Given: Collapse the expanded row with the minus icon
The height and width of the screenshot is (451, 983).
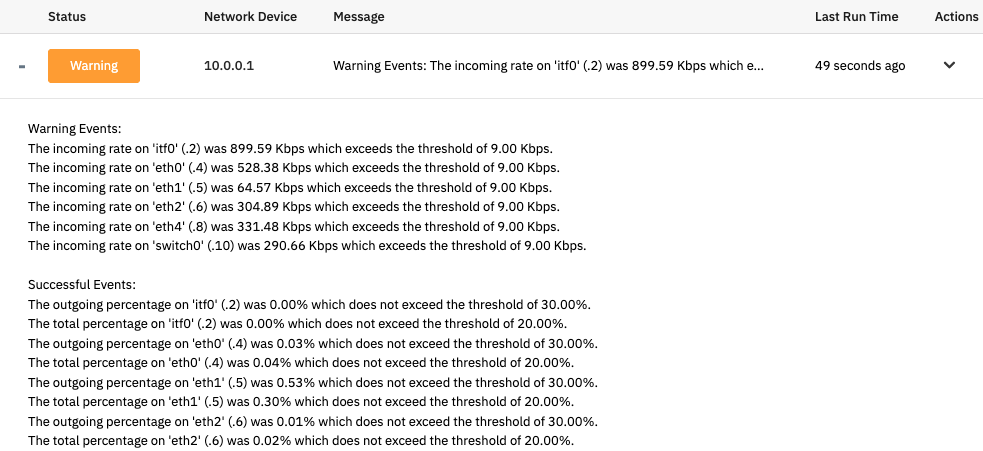Looking at the screenshot, I should point(20,66).
